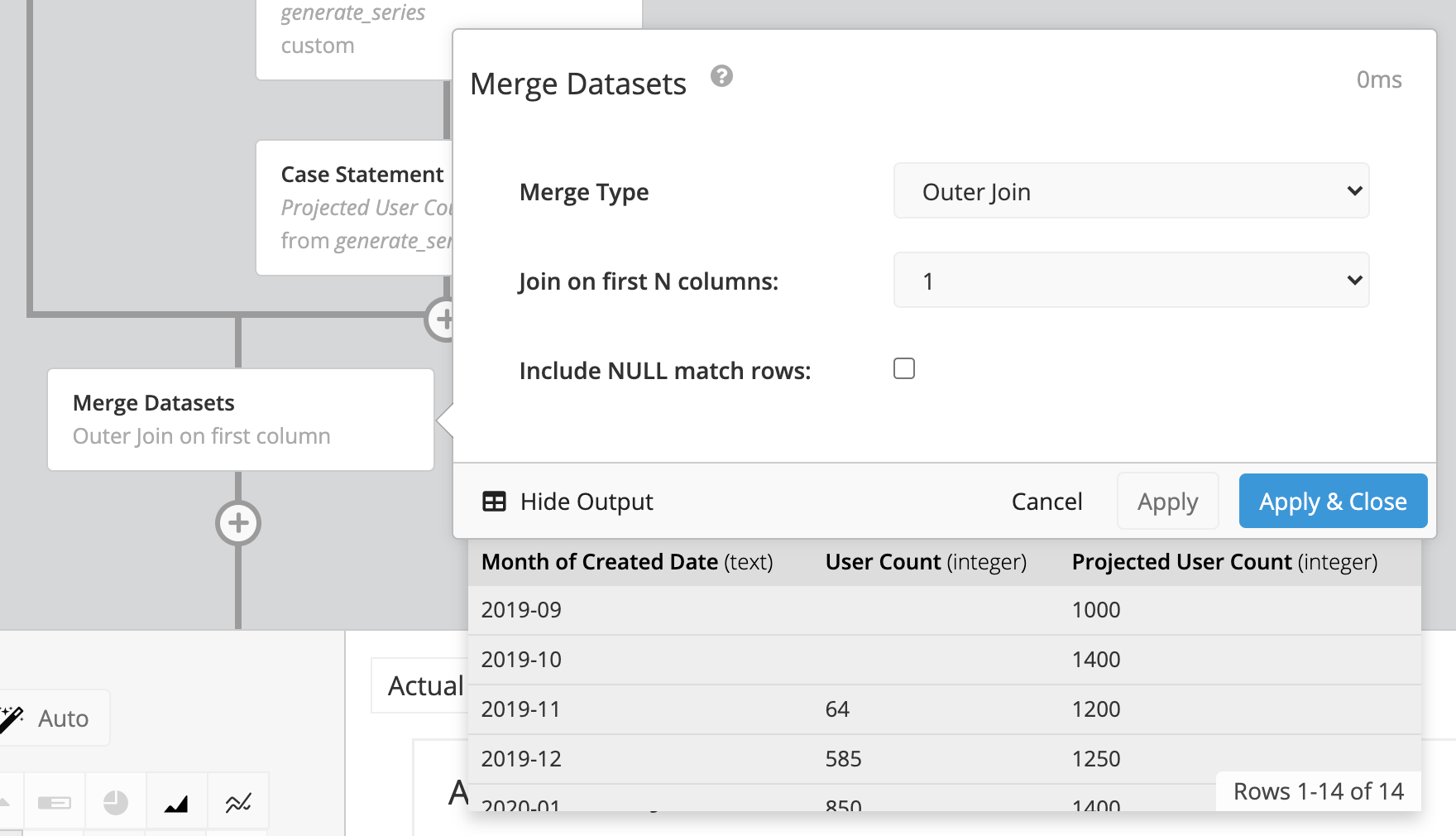Open the Join on first N columns dropdown
This screenshot has height=836, width=1456.
point(1131,281)
